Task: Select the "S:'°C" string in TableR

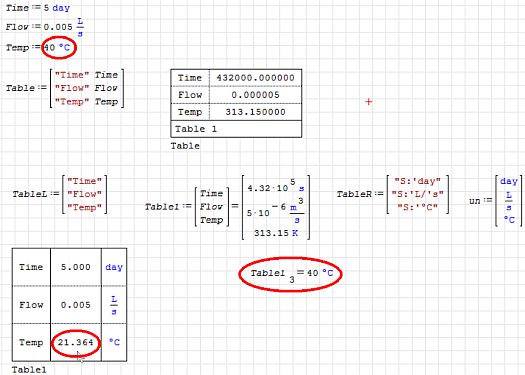Action: (418, 207)
